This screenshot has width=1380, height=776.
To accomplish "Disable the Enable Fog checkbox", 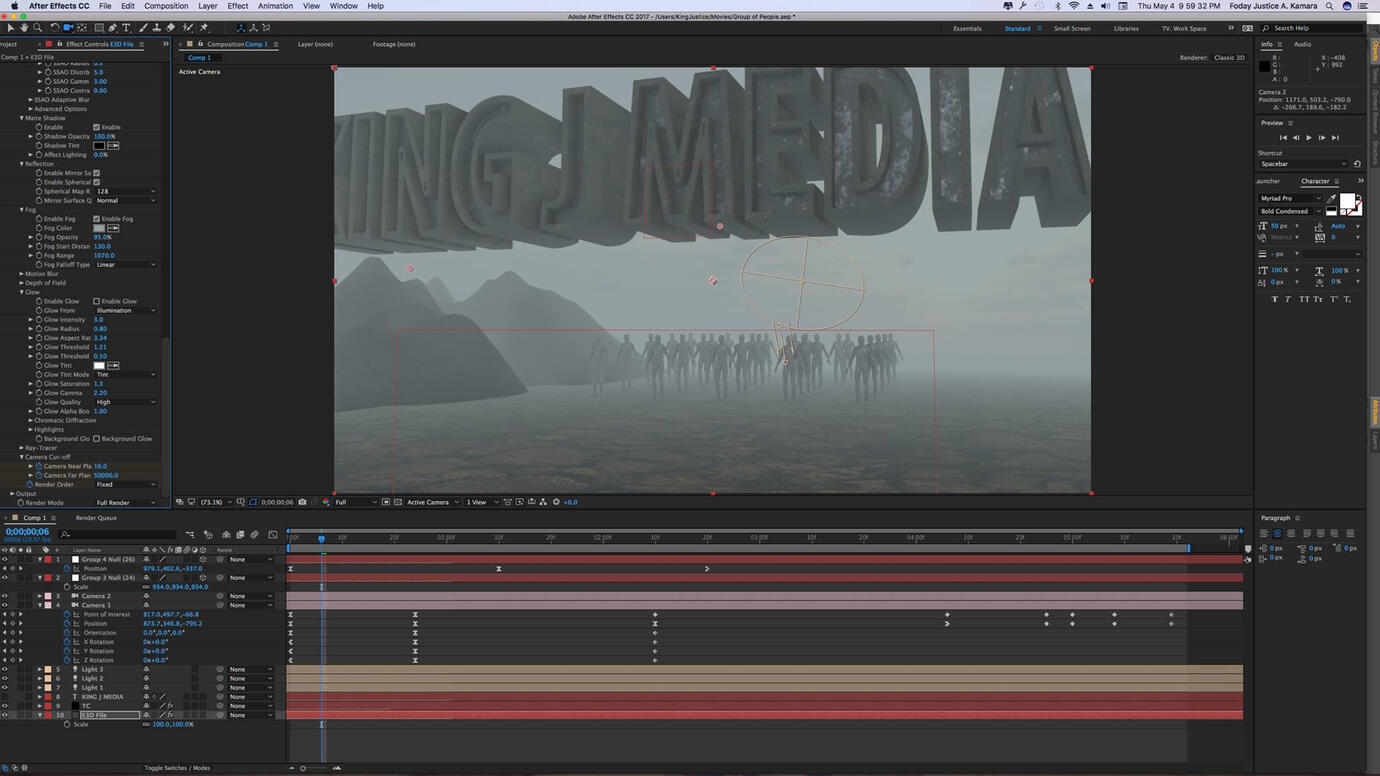I will [x=97, y=219].
